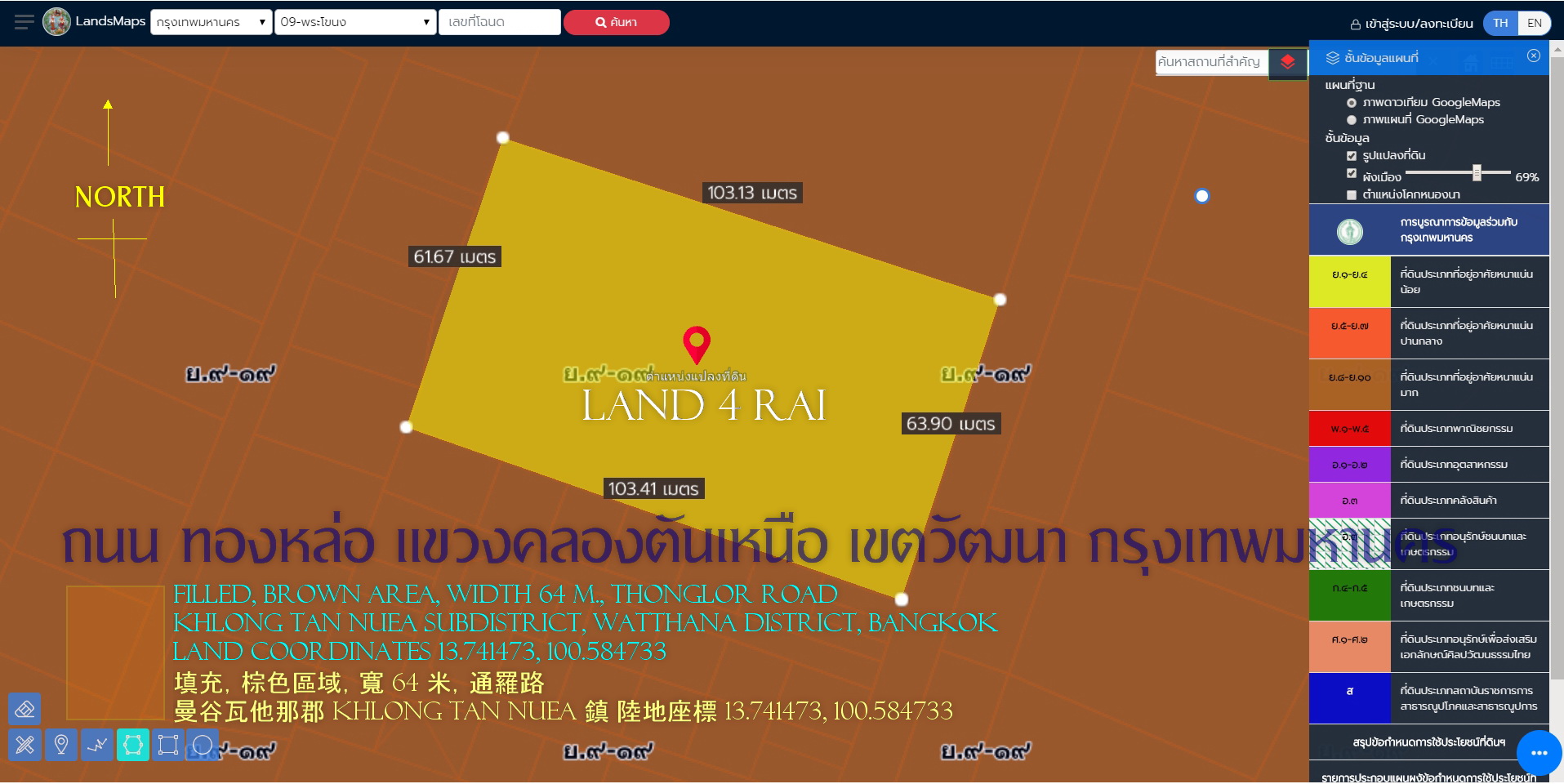Viewport: 1564px width, 784px height.
Task: Select the circle drawing tool
Action: pyautogui.click(x=203, y=745)
